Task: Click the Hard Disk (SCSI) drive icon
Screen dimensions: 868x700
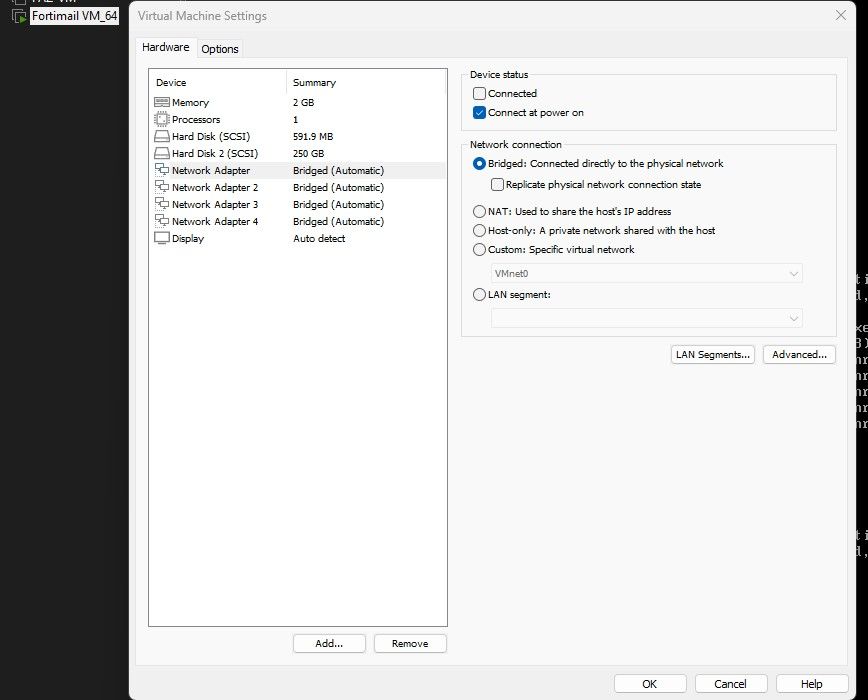Action: point(162,136)
